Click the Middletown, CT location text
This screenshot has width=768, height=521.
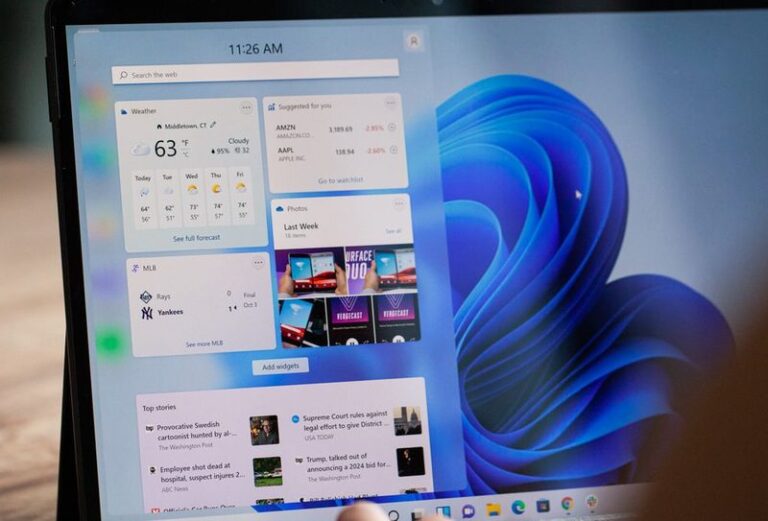tap(185, 126)
